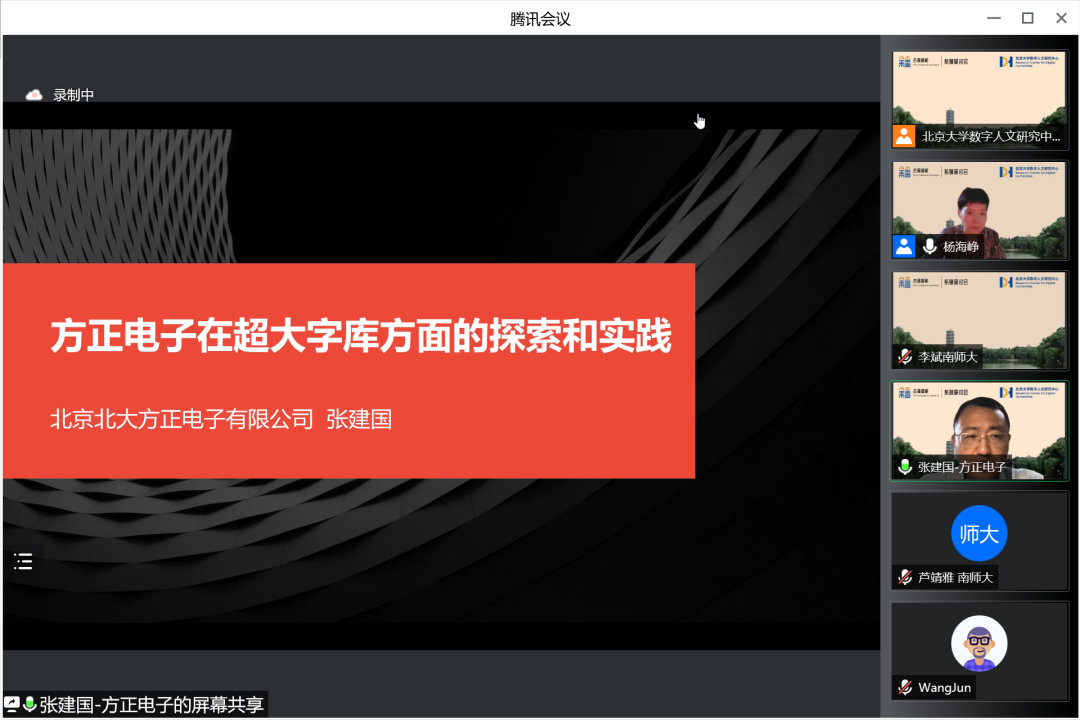Click the 腾讯会议 window title
Viewport: 1080px width, 720px height.
pyautogui.click(x=540, y=19)
